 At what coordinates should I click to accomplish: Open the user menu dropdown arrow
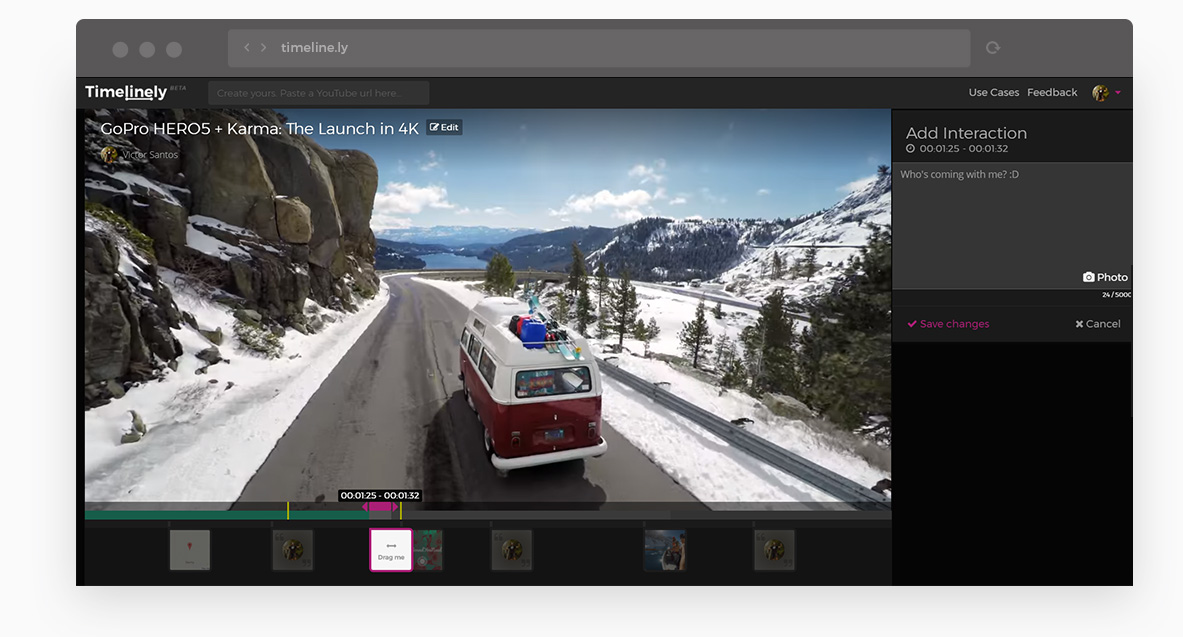[x=1118, y=92]
